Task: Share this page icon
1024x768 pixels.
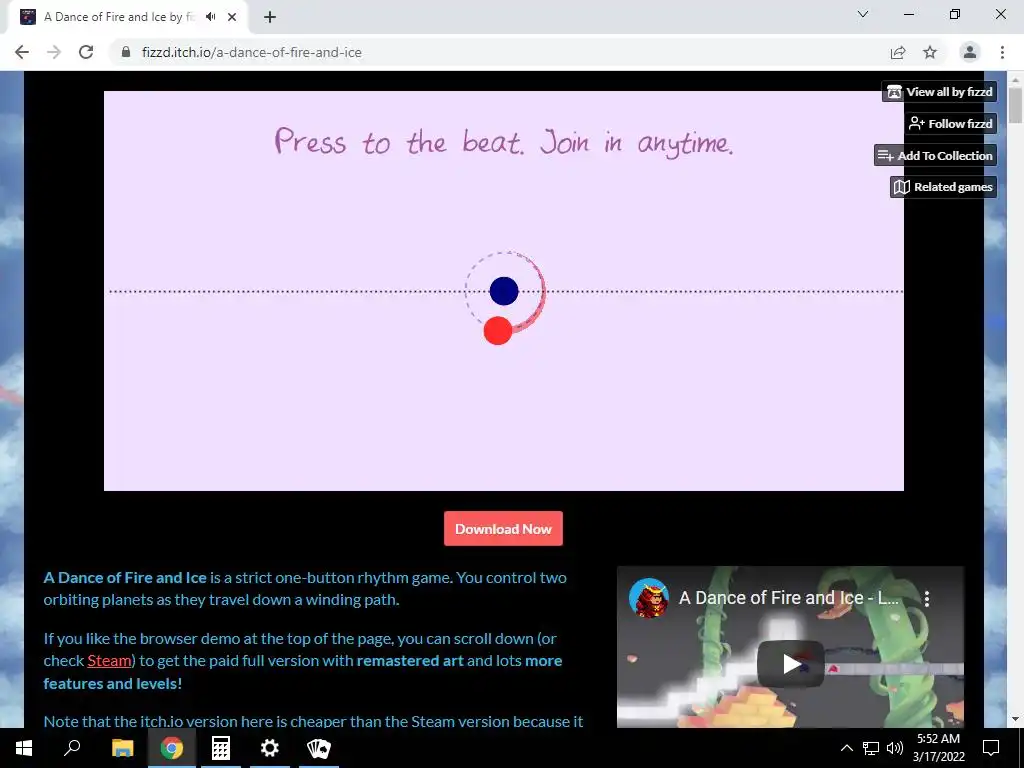Action: (898, 52)
